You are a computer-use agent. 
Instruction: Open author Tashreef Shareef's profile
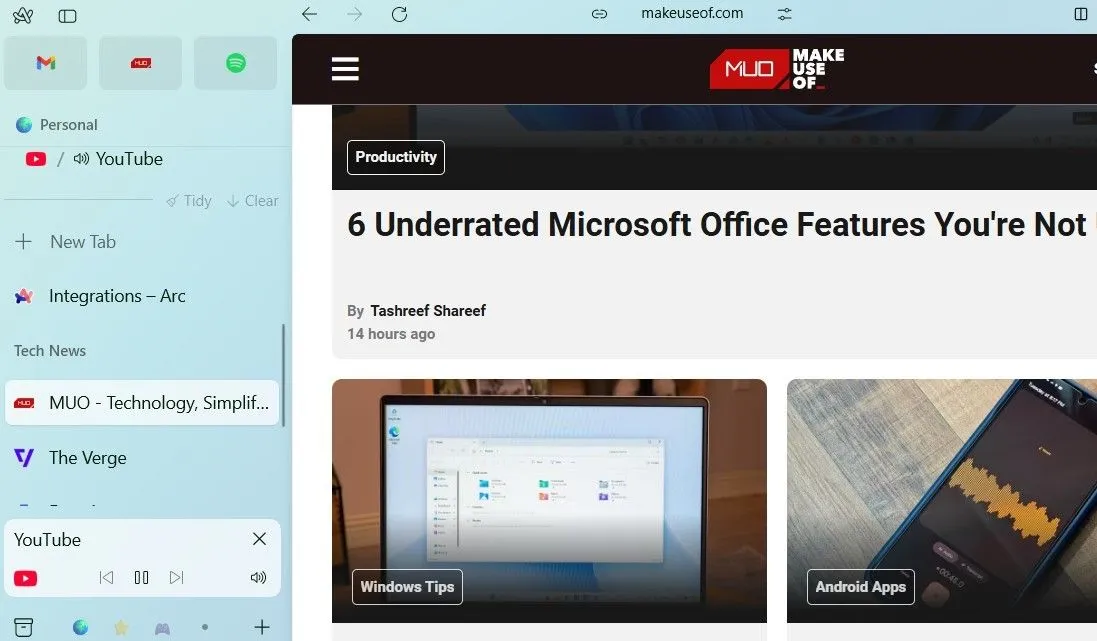click(427, 311)
